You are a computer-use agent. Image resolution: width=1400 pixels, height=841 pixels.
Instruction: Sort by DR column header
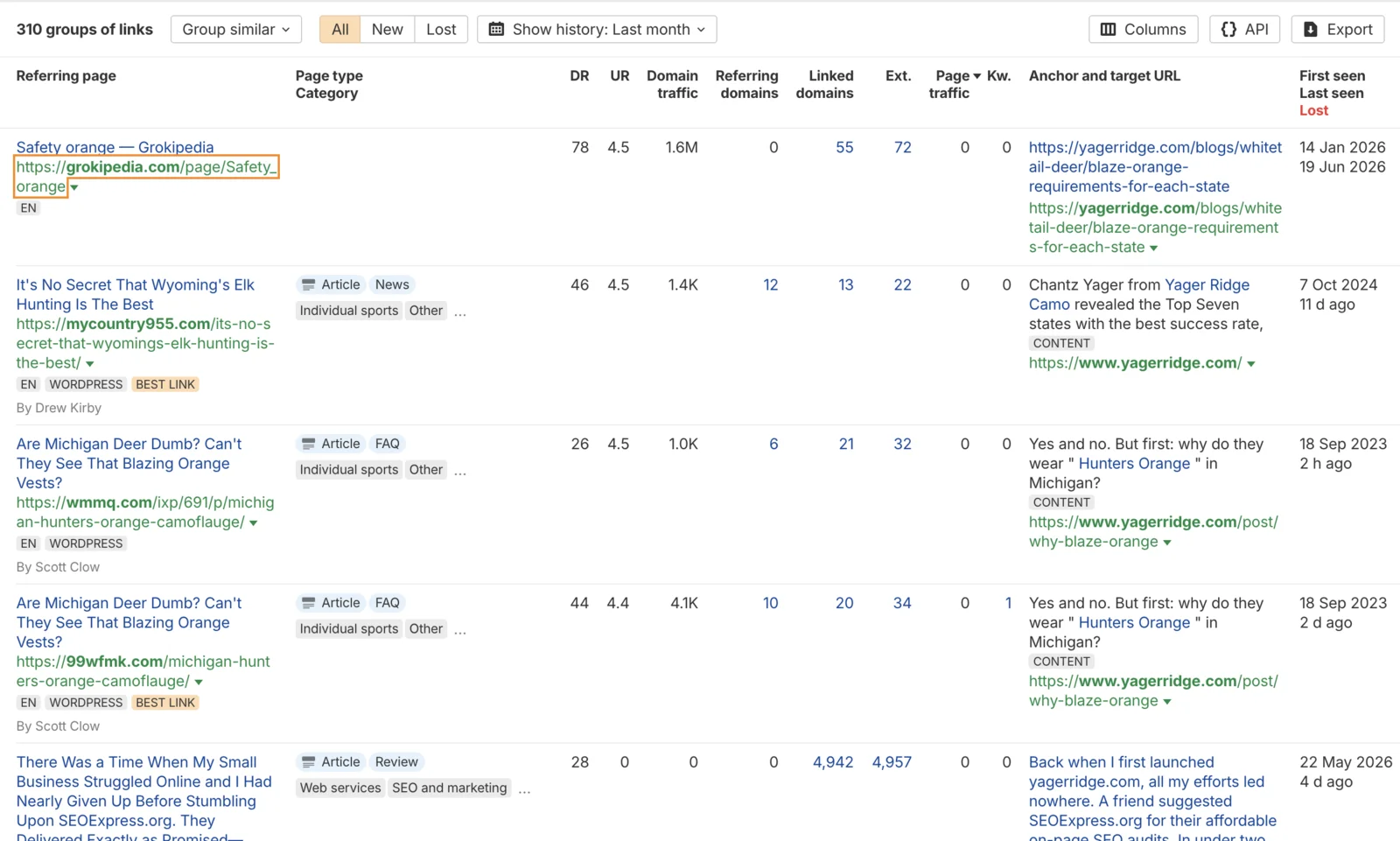[579, 76]
